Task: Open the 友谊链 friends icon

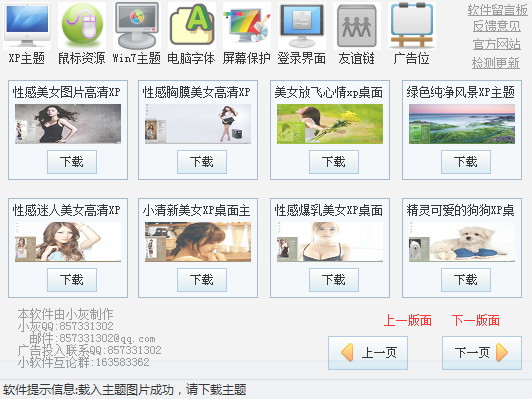Action: point(357,26)
